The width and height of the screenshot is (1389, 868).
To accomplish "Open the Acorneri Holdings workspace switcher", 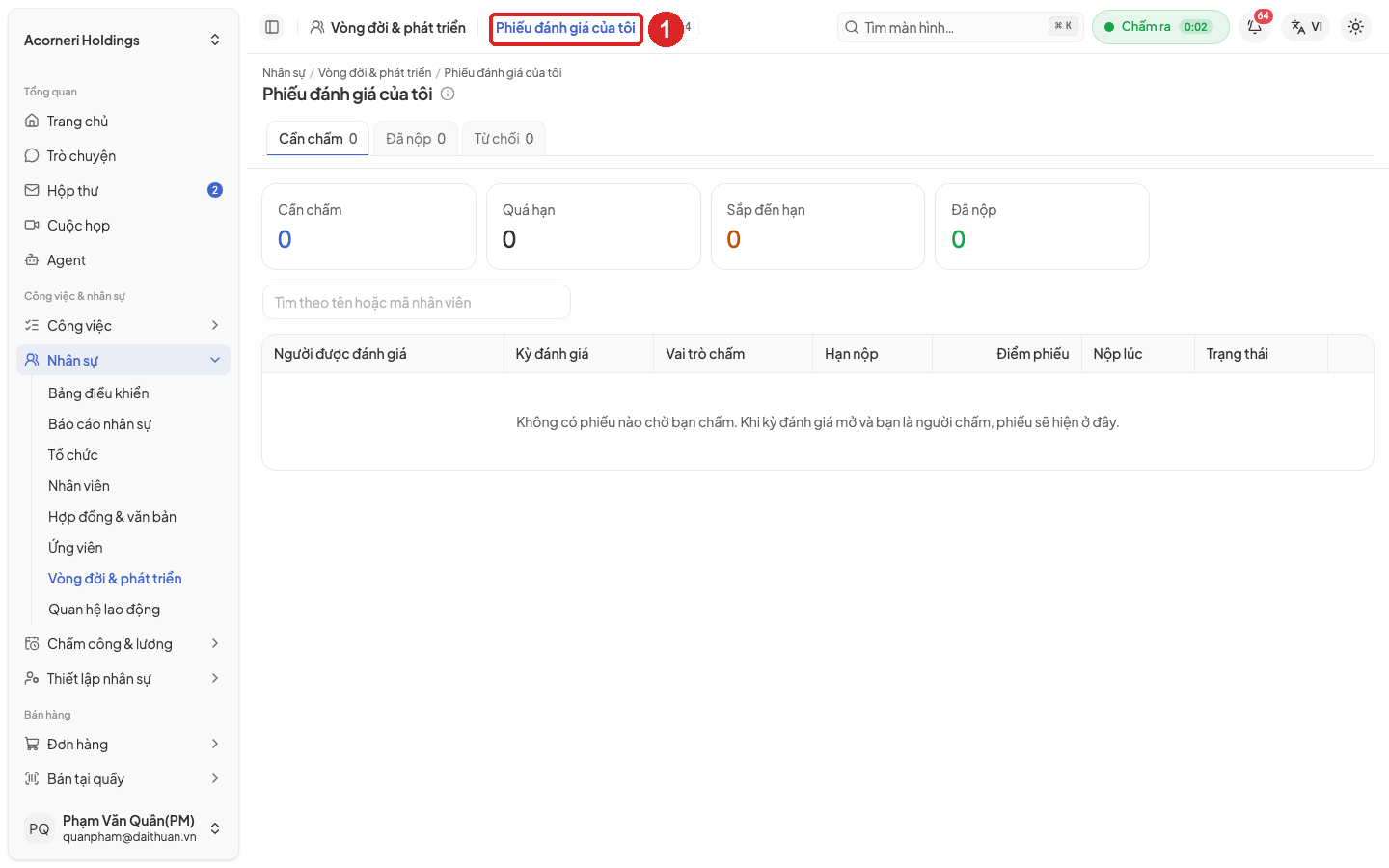I will pos(123,41).
